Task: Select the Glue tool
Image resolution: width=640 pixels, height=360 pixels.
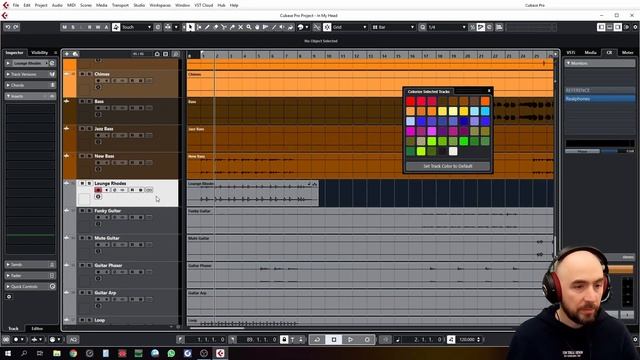Action: click(x=232, y=27)
